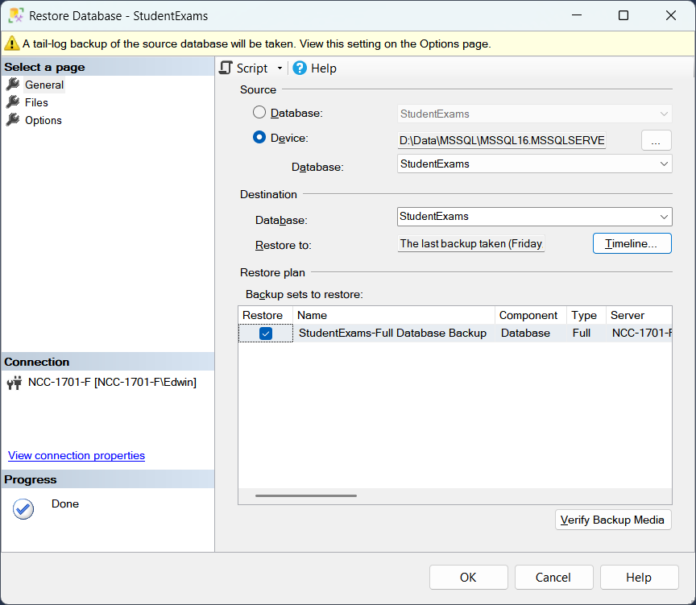Cancel the restore dialog

[x=554, y=577]
